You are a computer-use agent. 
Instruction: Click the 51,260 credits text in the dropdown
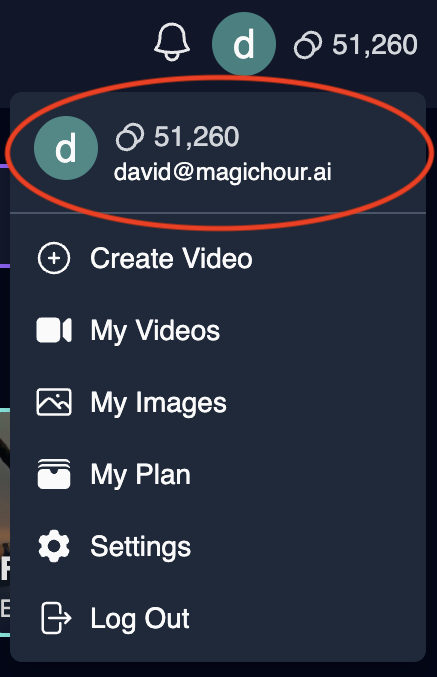point(196,137)
